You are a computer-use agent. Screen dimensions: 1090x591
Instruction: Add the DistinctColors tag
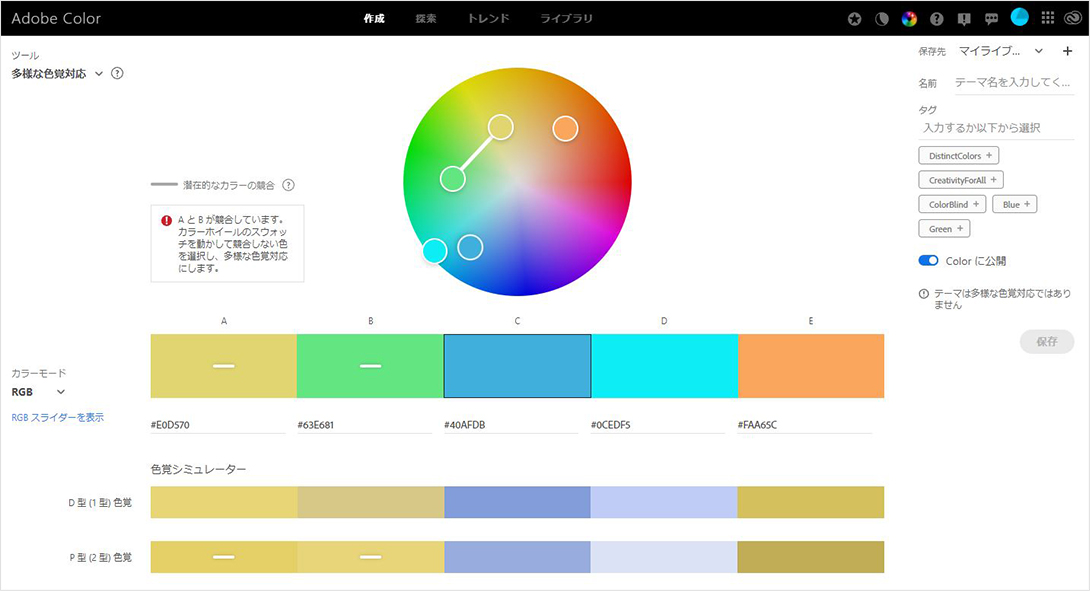pyautogui.click(x=959, y=156)
